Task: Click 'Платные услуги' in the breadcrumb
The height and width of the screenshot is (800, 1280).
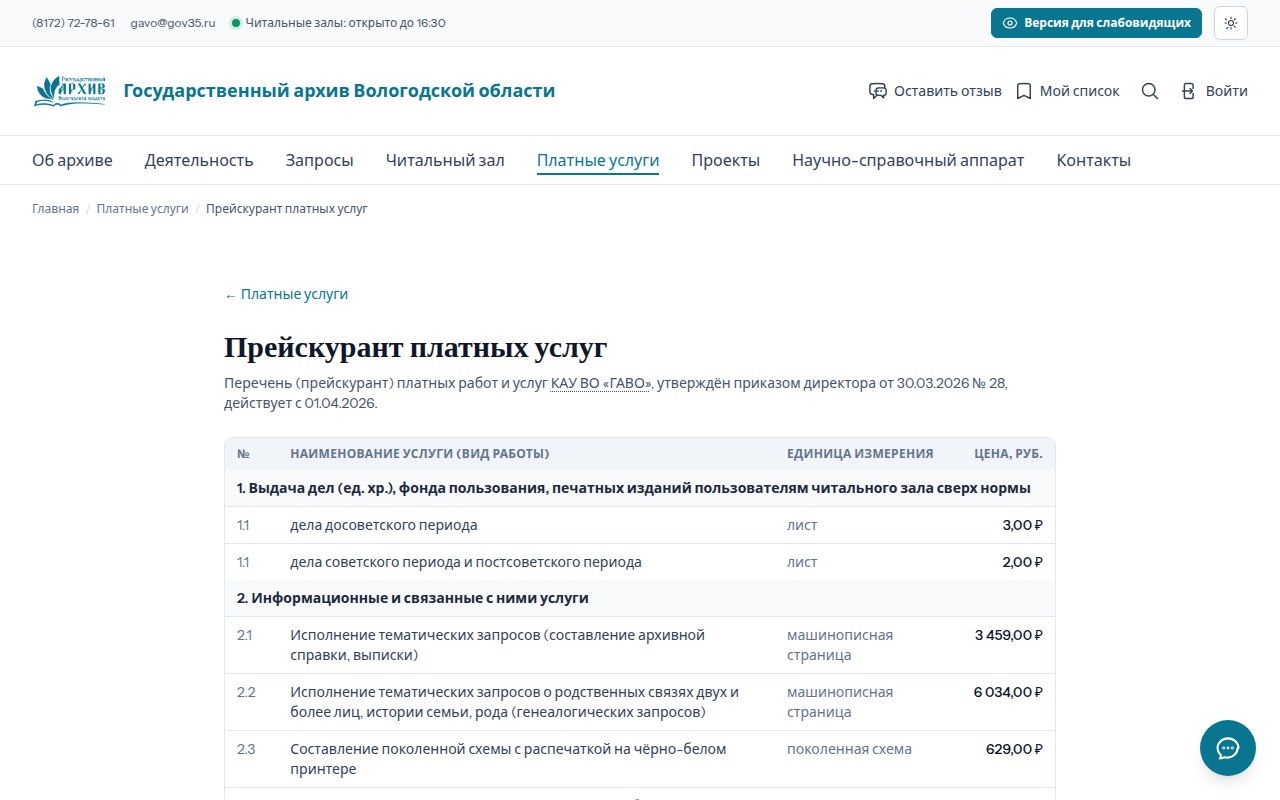Action: [x=143, y=209]
